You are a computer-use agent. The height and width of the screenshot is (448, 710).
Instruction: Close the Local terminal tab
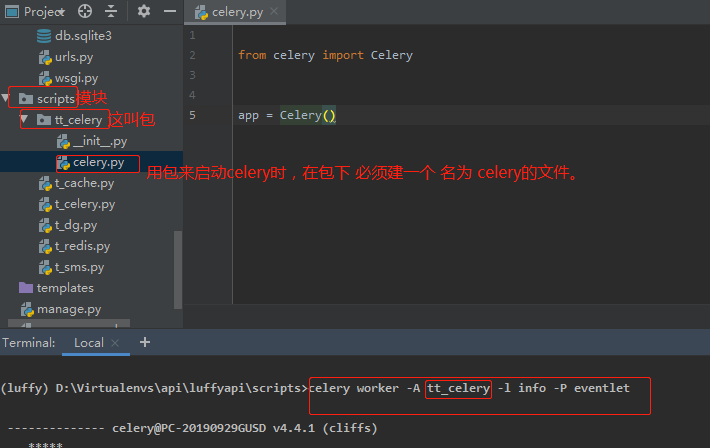[x=115, y=343]
